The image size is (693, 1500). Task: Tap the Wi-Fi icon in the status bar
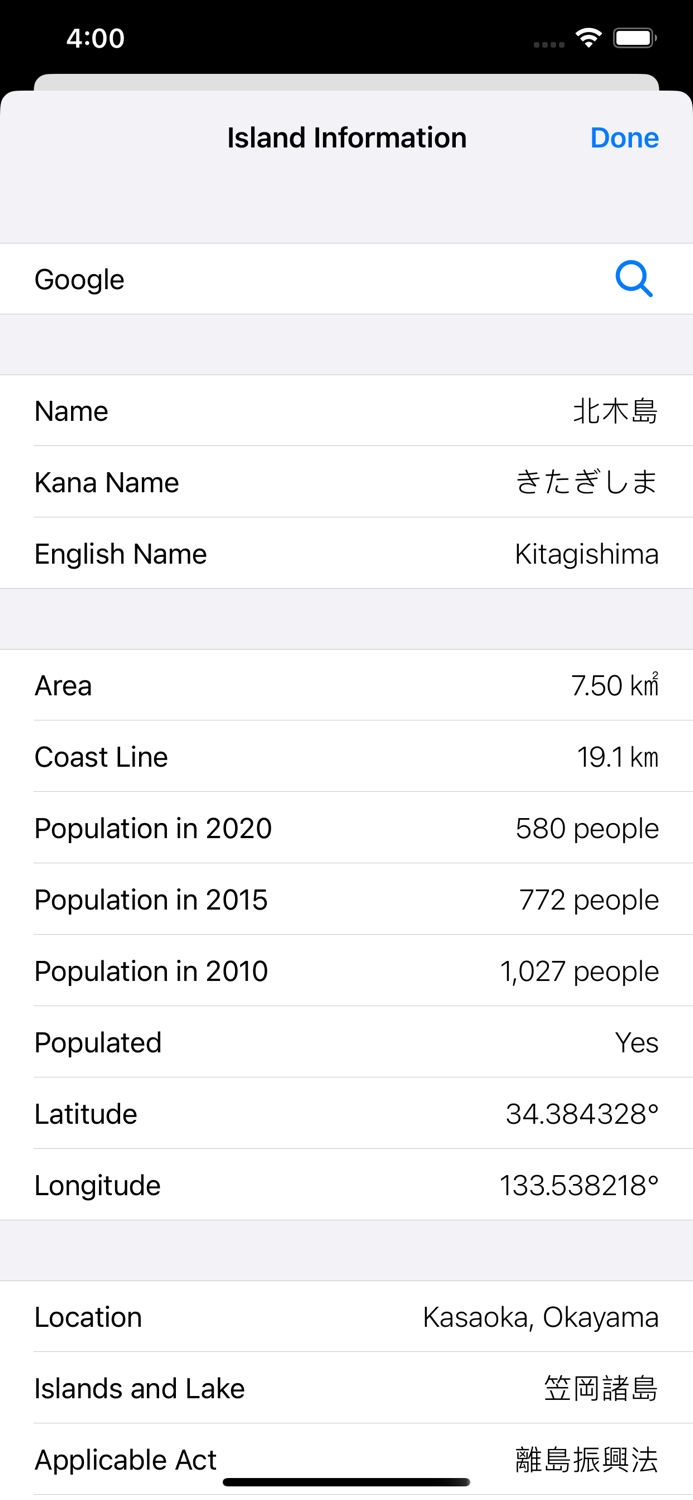click(x=588, y=36)
